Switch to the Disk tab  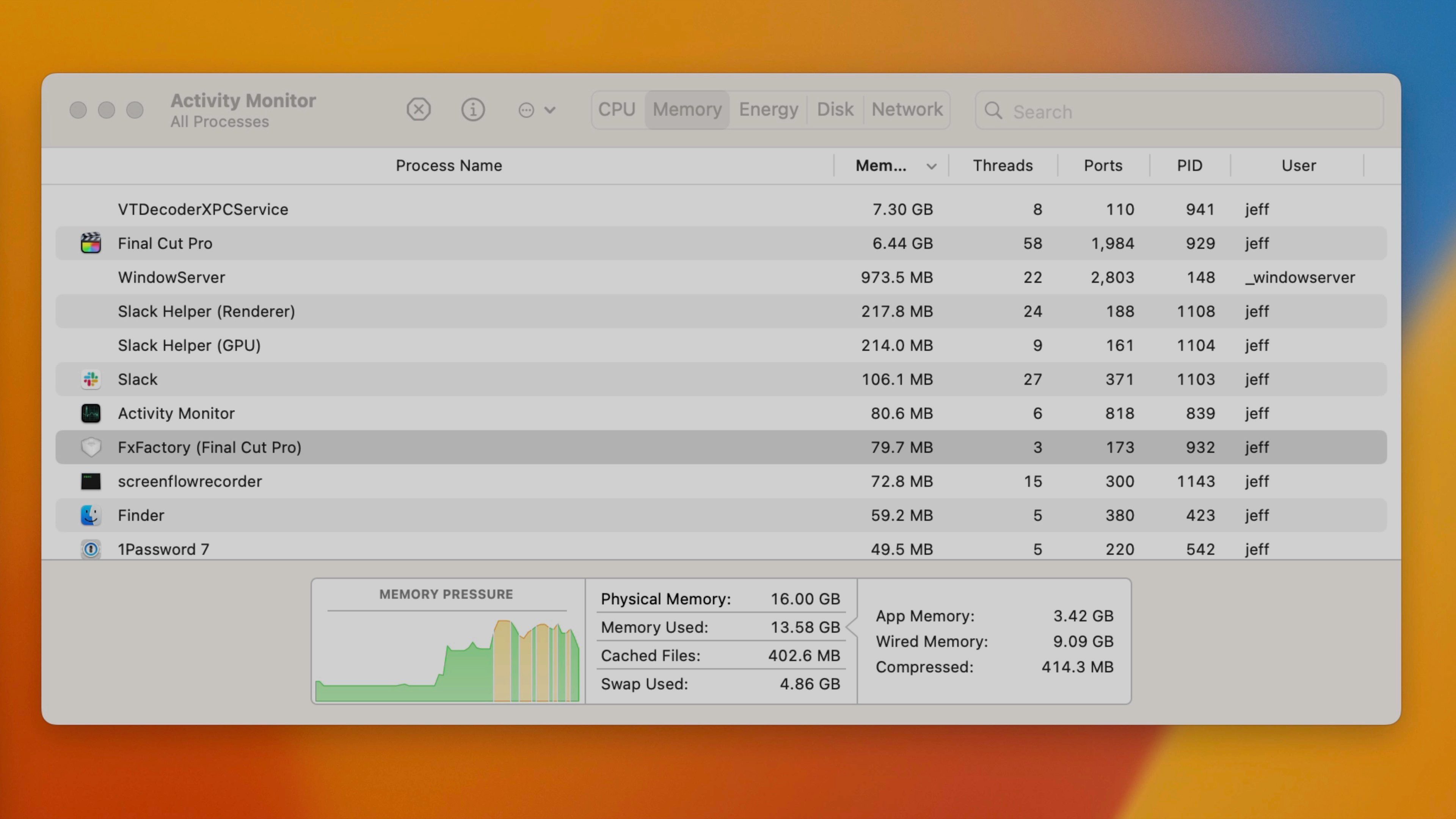(835, 109)
